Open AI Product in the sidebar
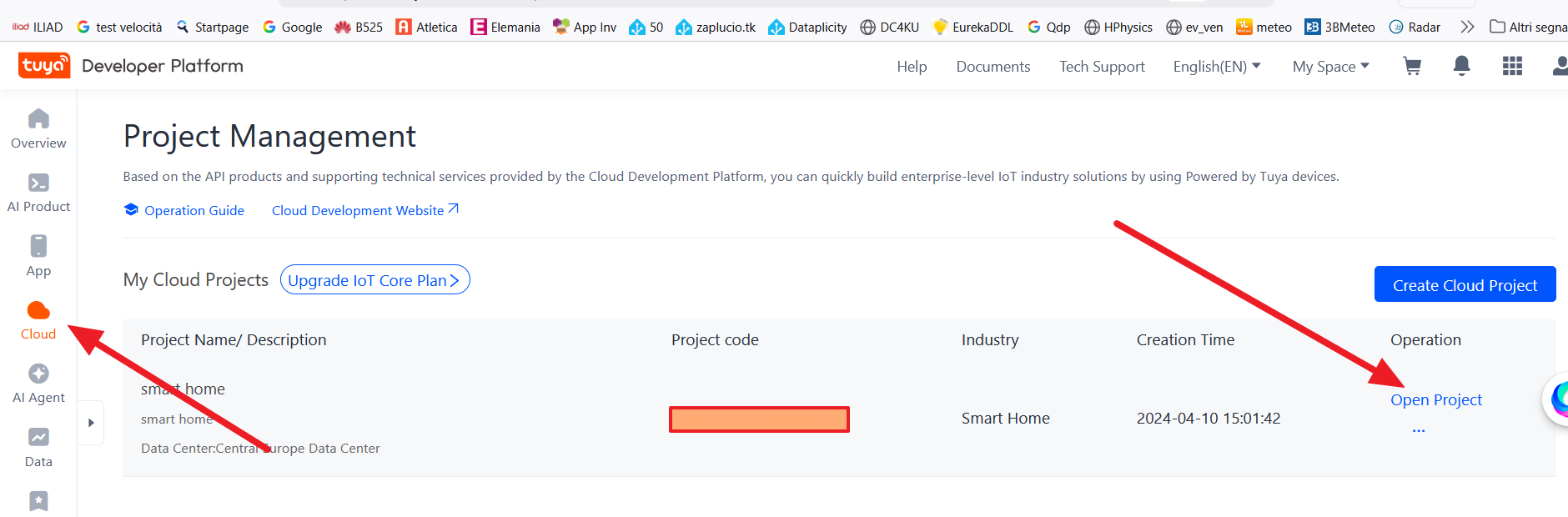 click(x=38, y=193)
